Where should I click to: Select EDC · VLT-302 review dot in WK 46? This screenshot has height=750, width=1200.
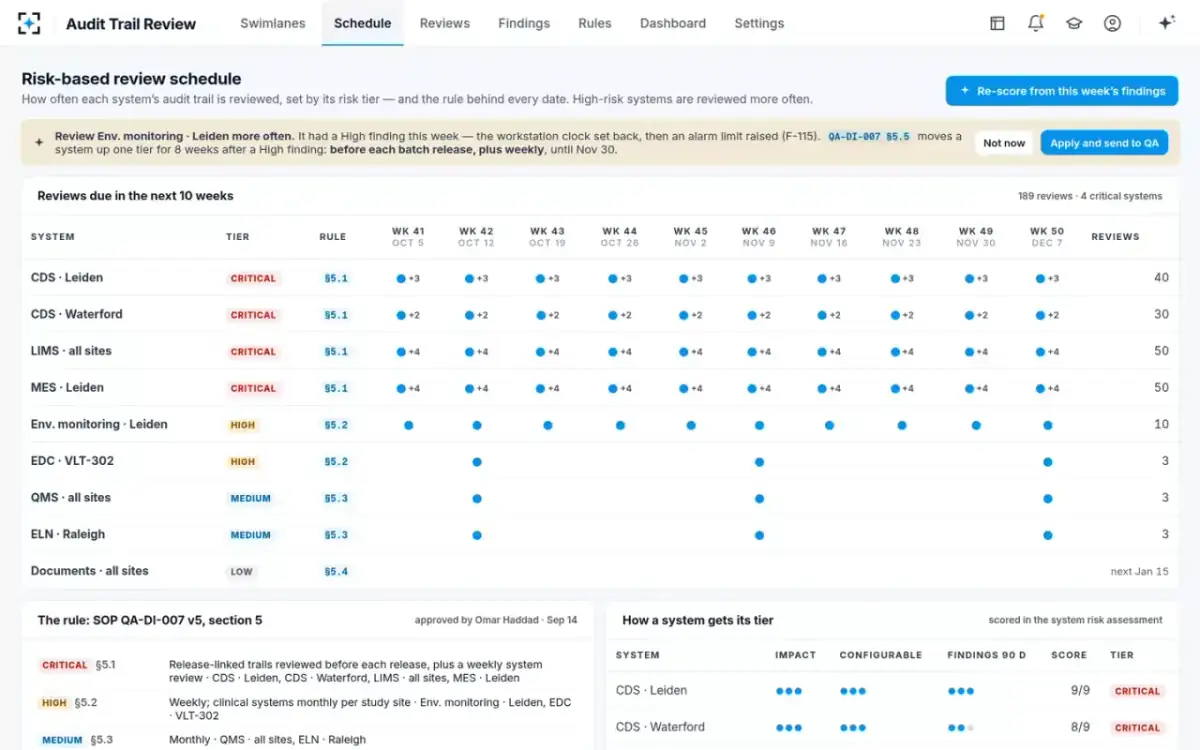click(759, 462)
